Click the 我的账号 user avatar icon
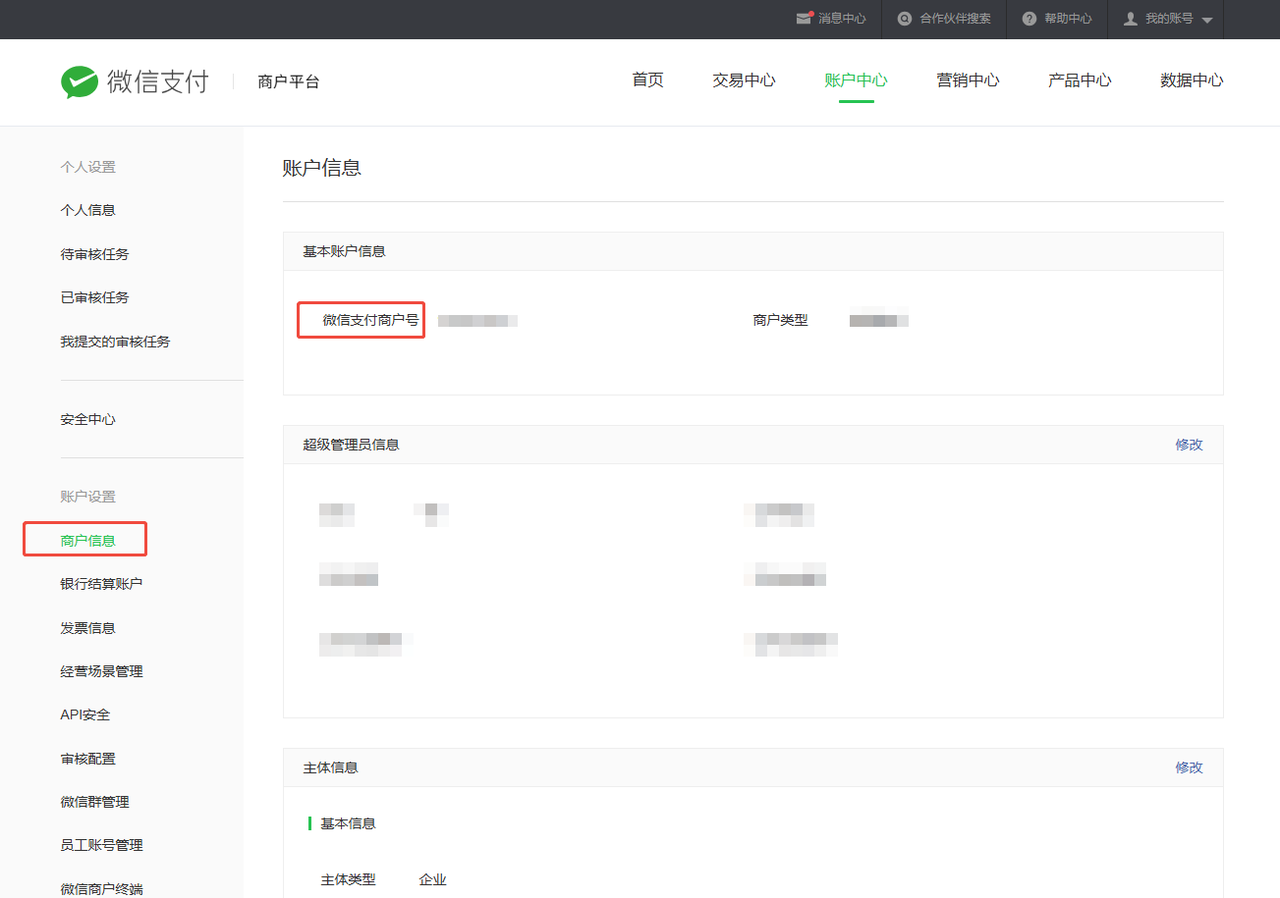The image size is (1280, 898). (1131, 19)
